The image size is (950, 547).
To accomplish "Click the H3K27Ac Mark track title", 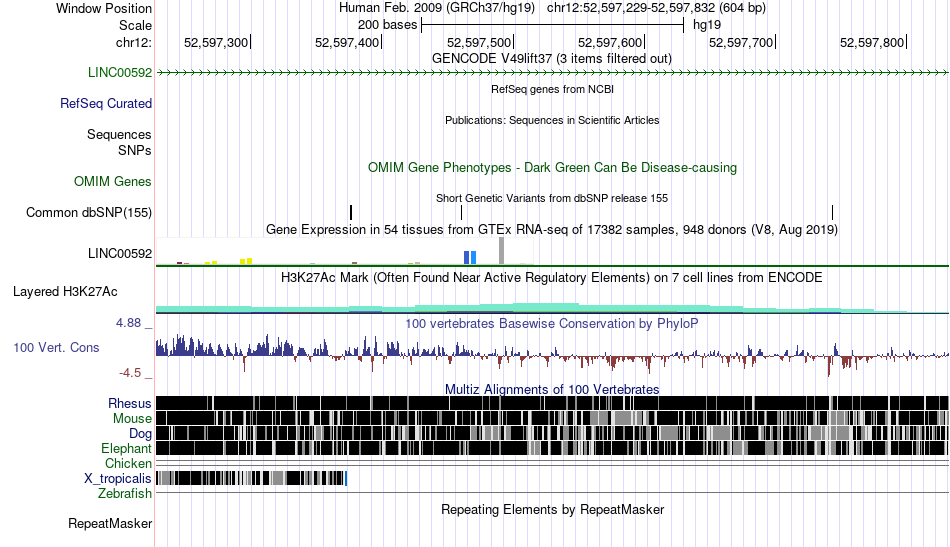I will tap(552, 277).
